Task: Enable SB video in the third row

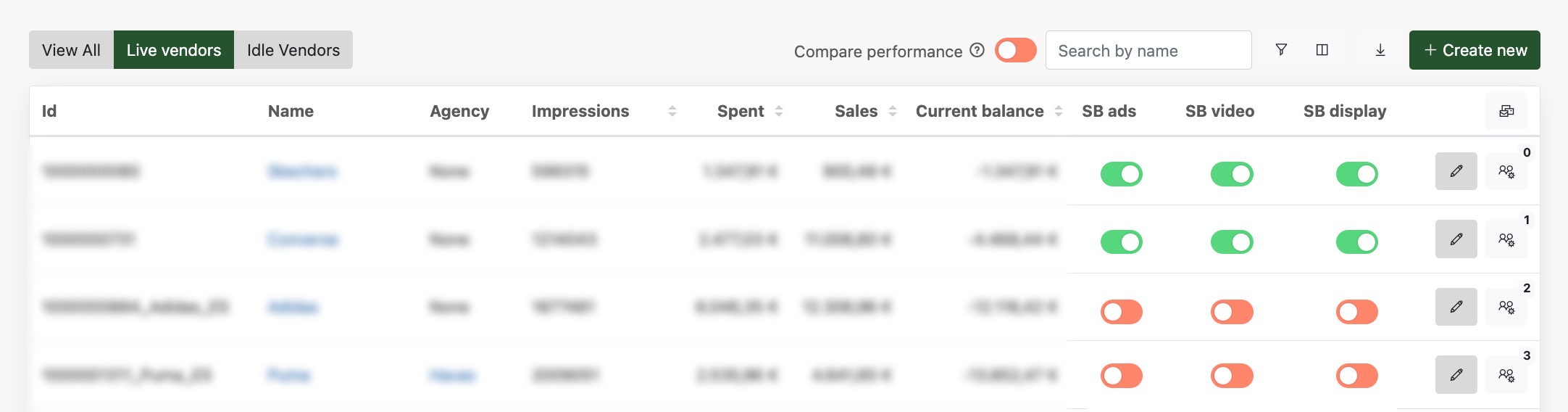Action: click(x=1232, y=312)
